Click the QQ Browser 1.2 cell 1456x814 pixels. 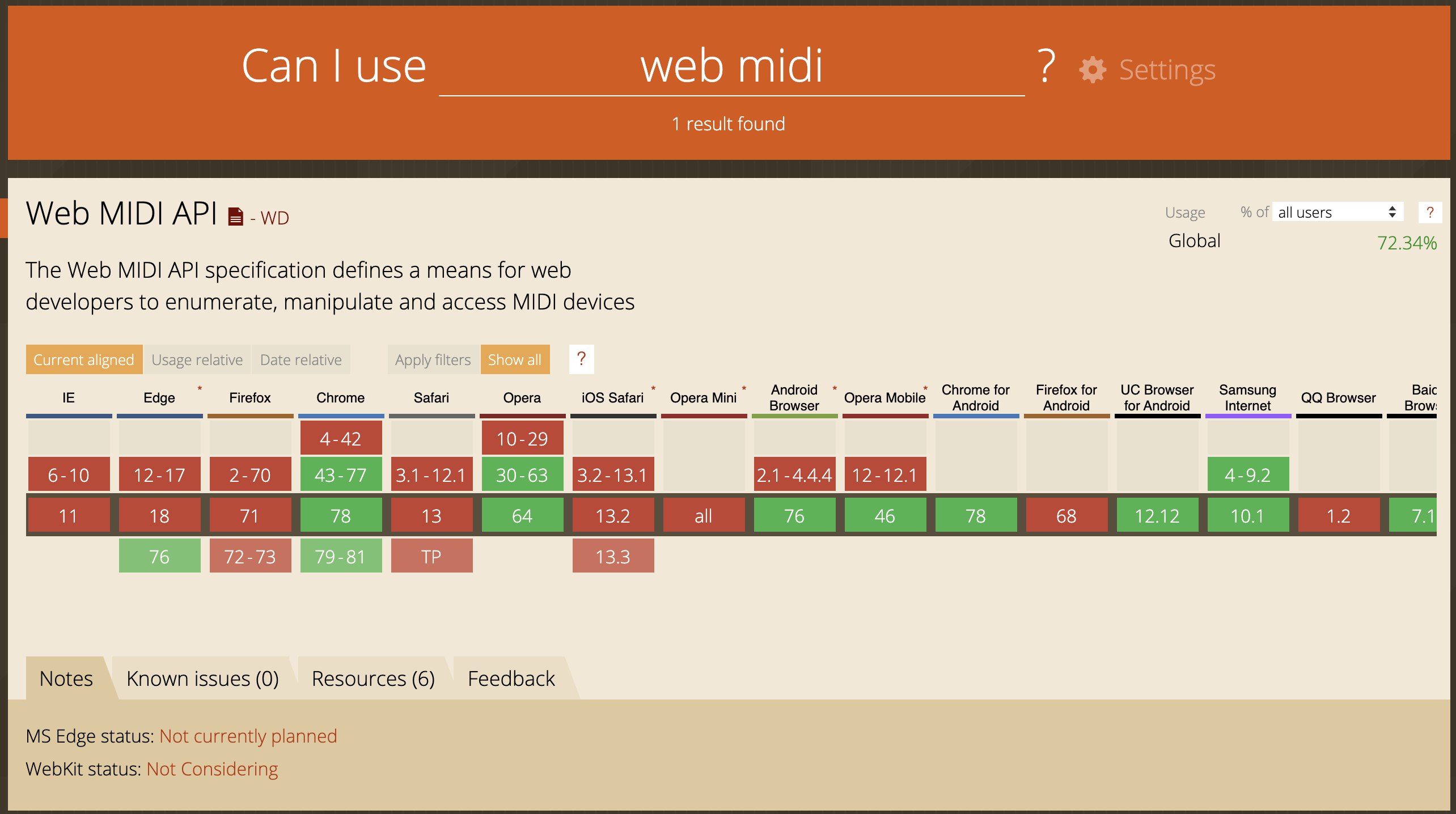pyautogui.click(x=1339, y=515)
